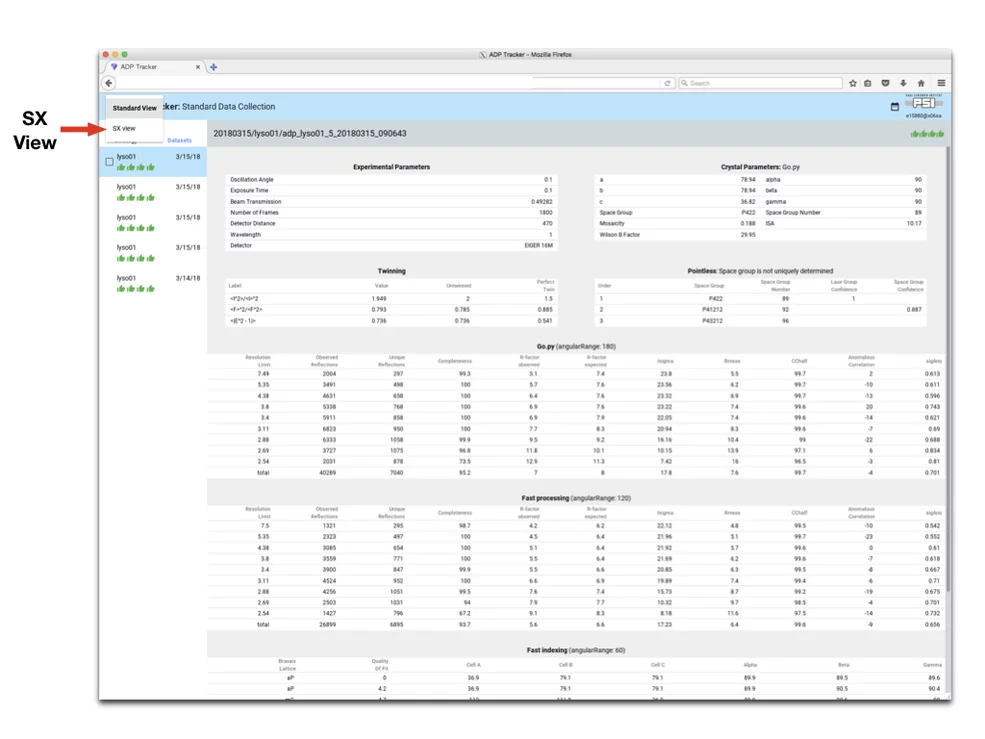Select space group P43212 in Pointless table
The height and width of the screenshot is (739, 985).
point(712,321)
